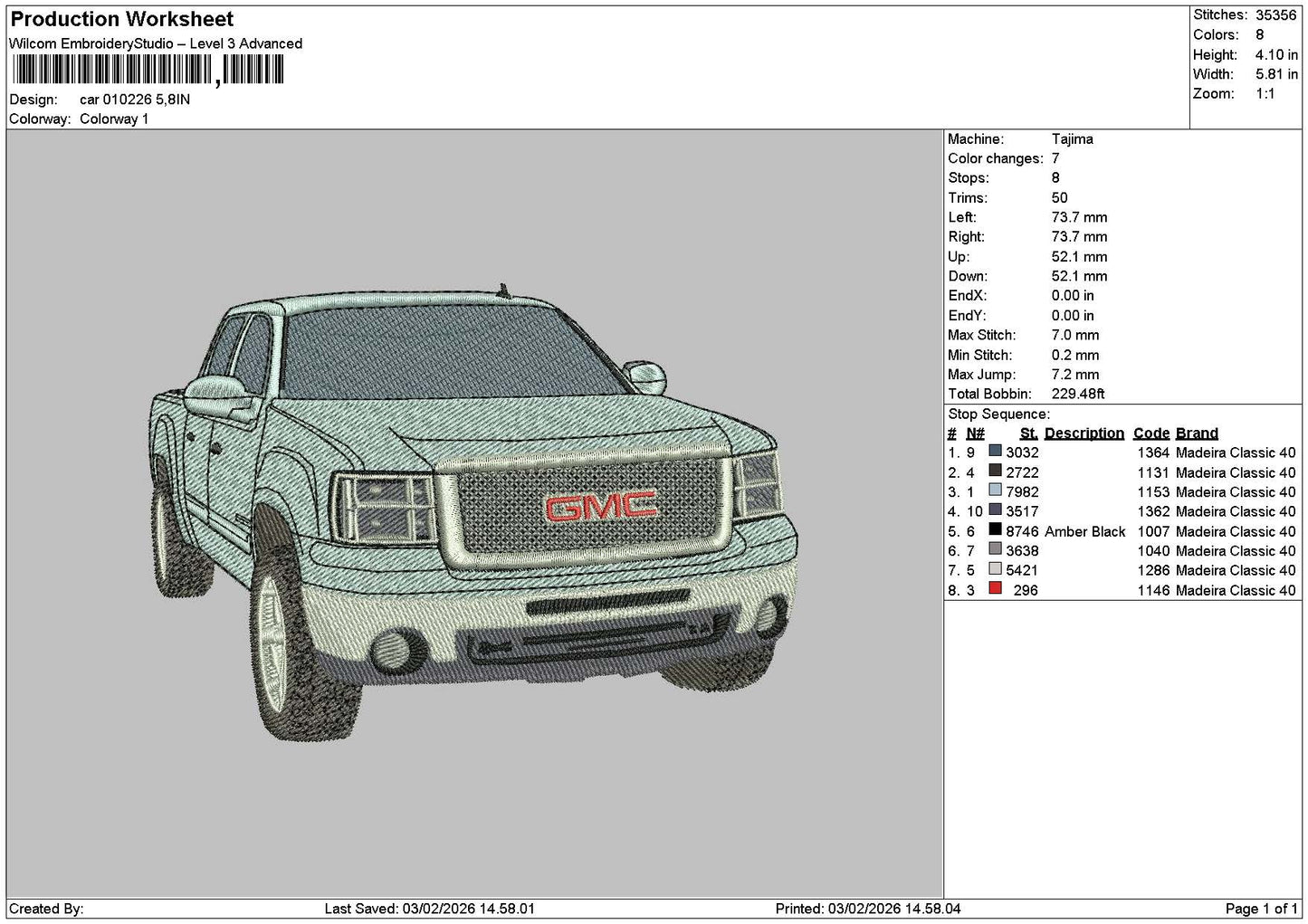Click the width value '5.81 in'
This screenshot has width=1308, height=924.
pos(1276,74)
